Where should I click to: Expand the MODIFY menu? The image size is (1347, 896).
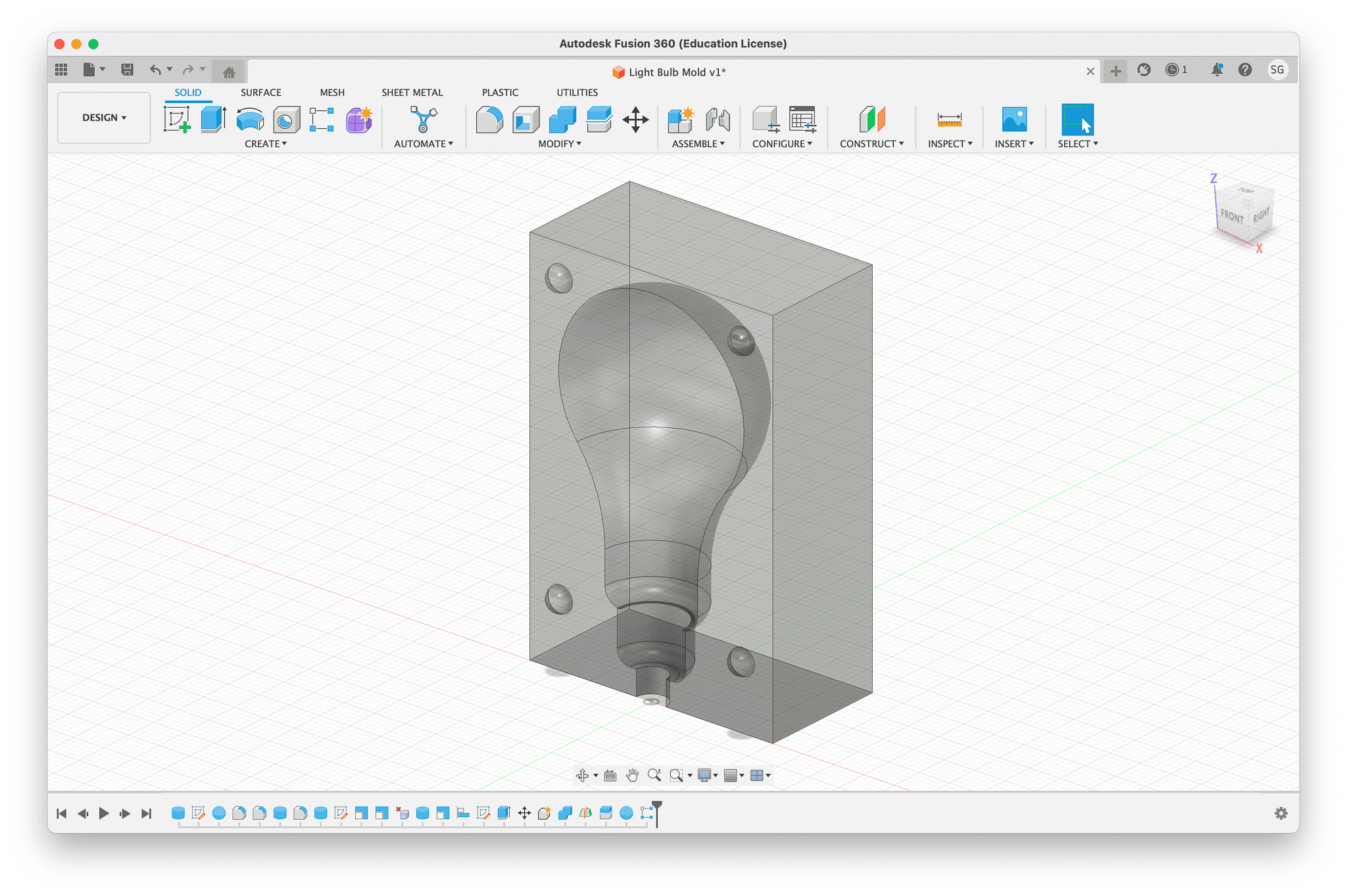tap(560, 144)
